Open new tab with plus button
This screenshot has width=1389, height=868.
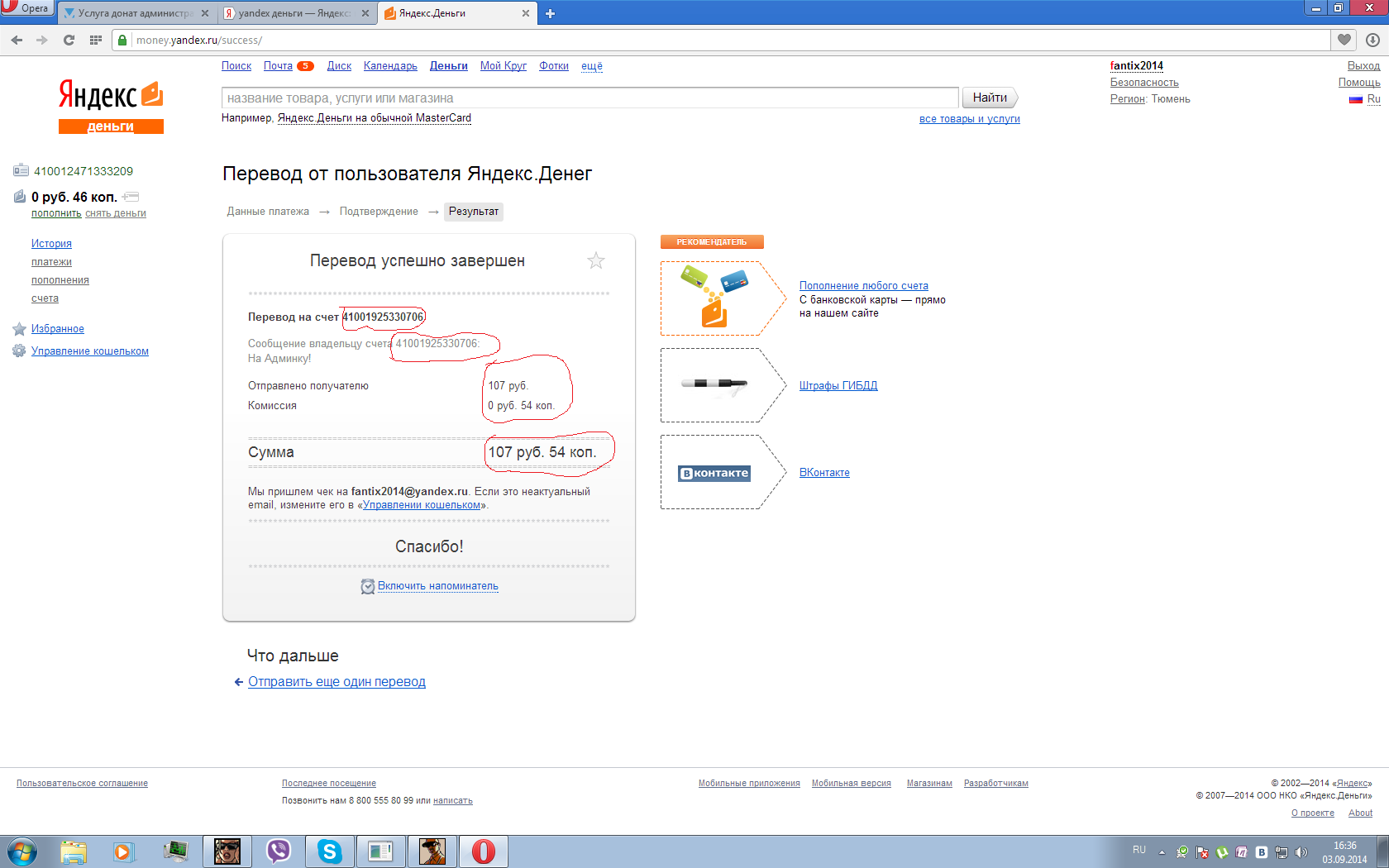click(550, 13)
